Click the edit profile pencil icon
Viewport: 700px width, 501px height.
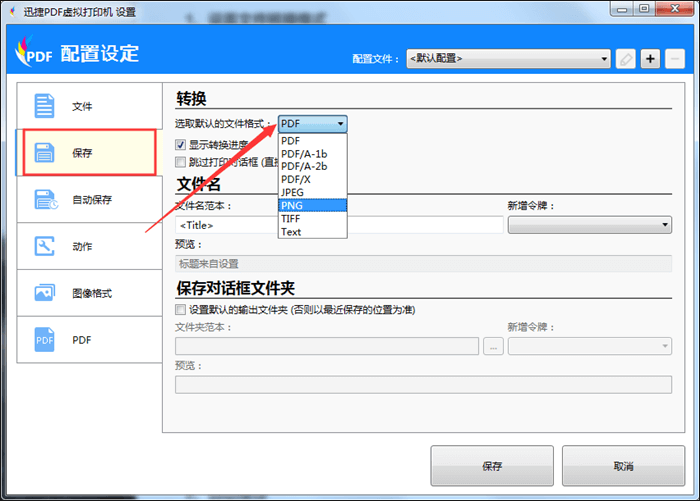coord(625,58)
